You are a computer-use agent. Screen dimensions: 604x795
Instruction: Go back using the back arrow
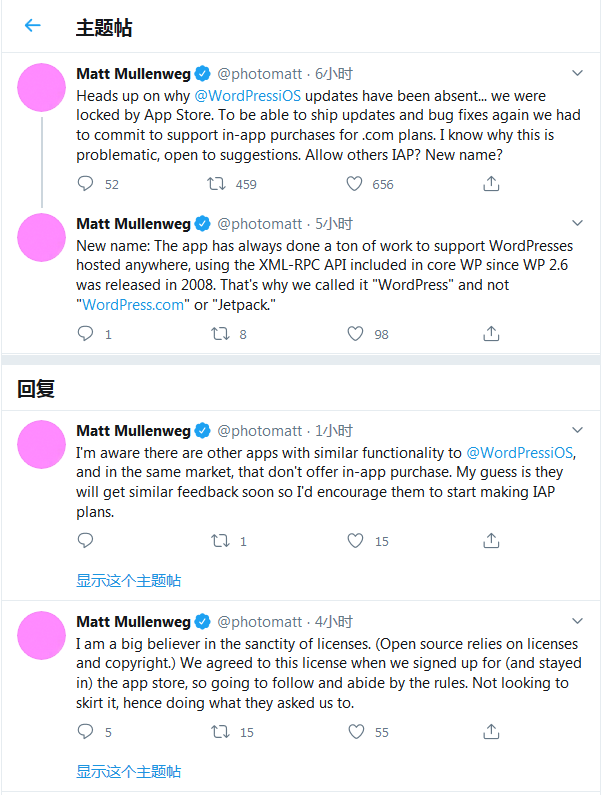(33, 26)
